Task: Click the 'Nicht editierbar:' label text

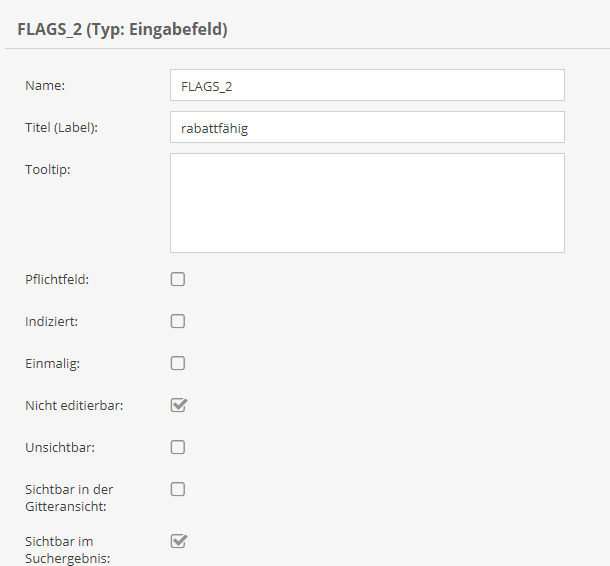Action: coord(74,405)
